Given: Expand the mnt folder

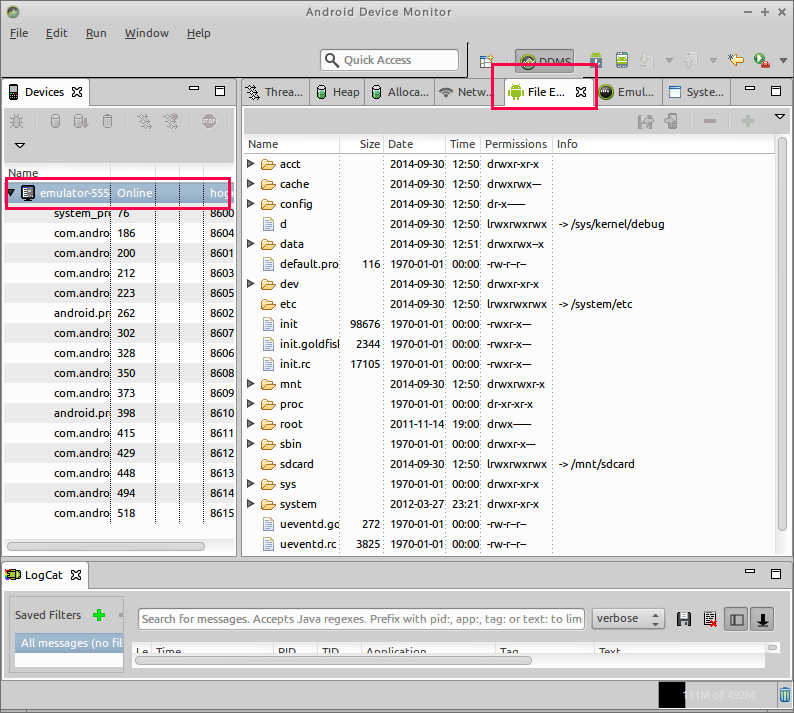Looking at the screenshot, I should tap(250, 383).
